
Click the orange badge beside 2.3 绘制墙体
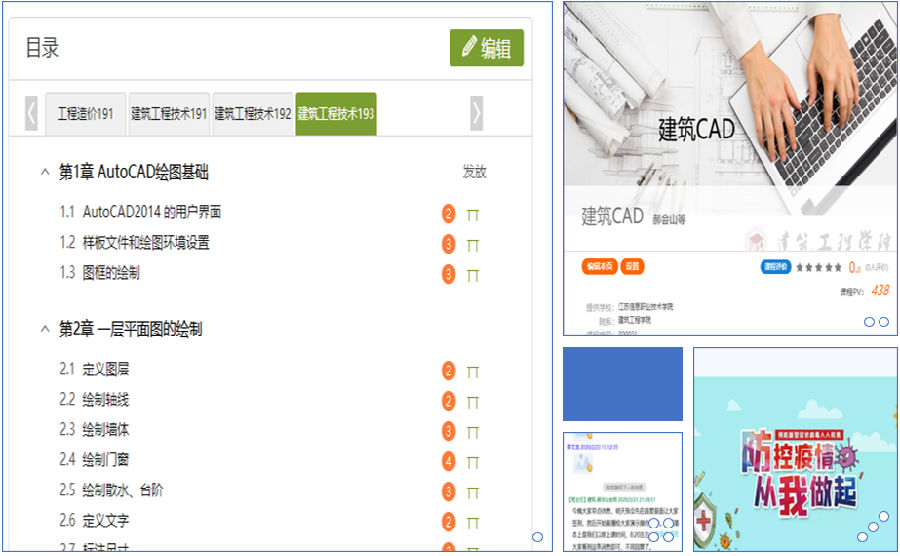[448, 431]
